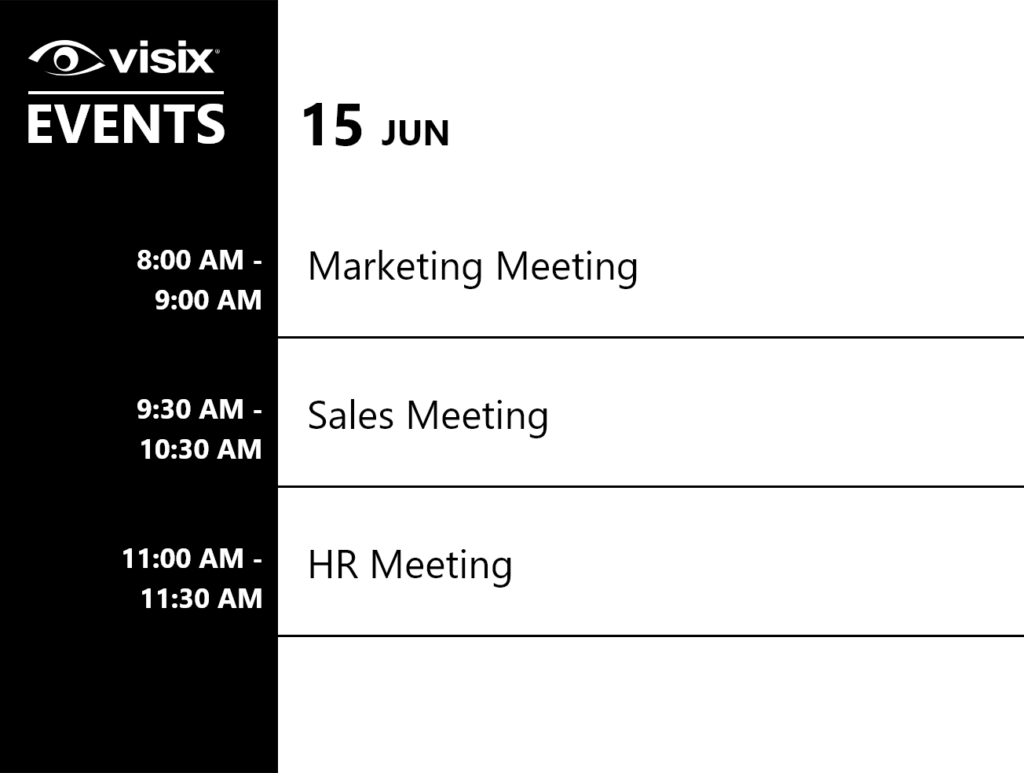This screenshot has width=1024, height=773.
Task: Click the visix wordmark text
Action: pyautogui.click(x=162, y=59)
